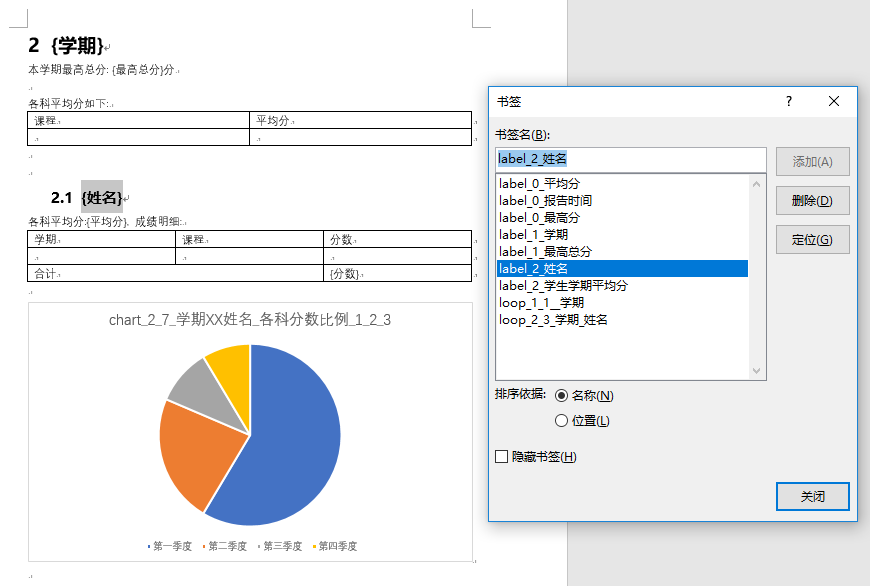Click the pie chart title text

click(x=250, y=320)
